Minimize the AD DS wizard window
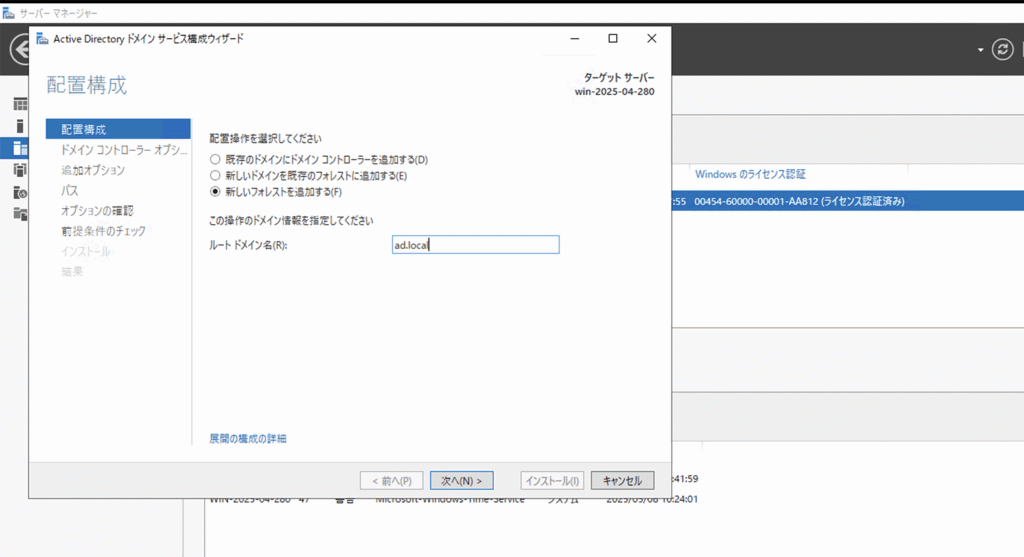1024x557 pixels. [x=575, y=39]
